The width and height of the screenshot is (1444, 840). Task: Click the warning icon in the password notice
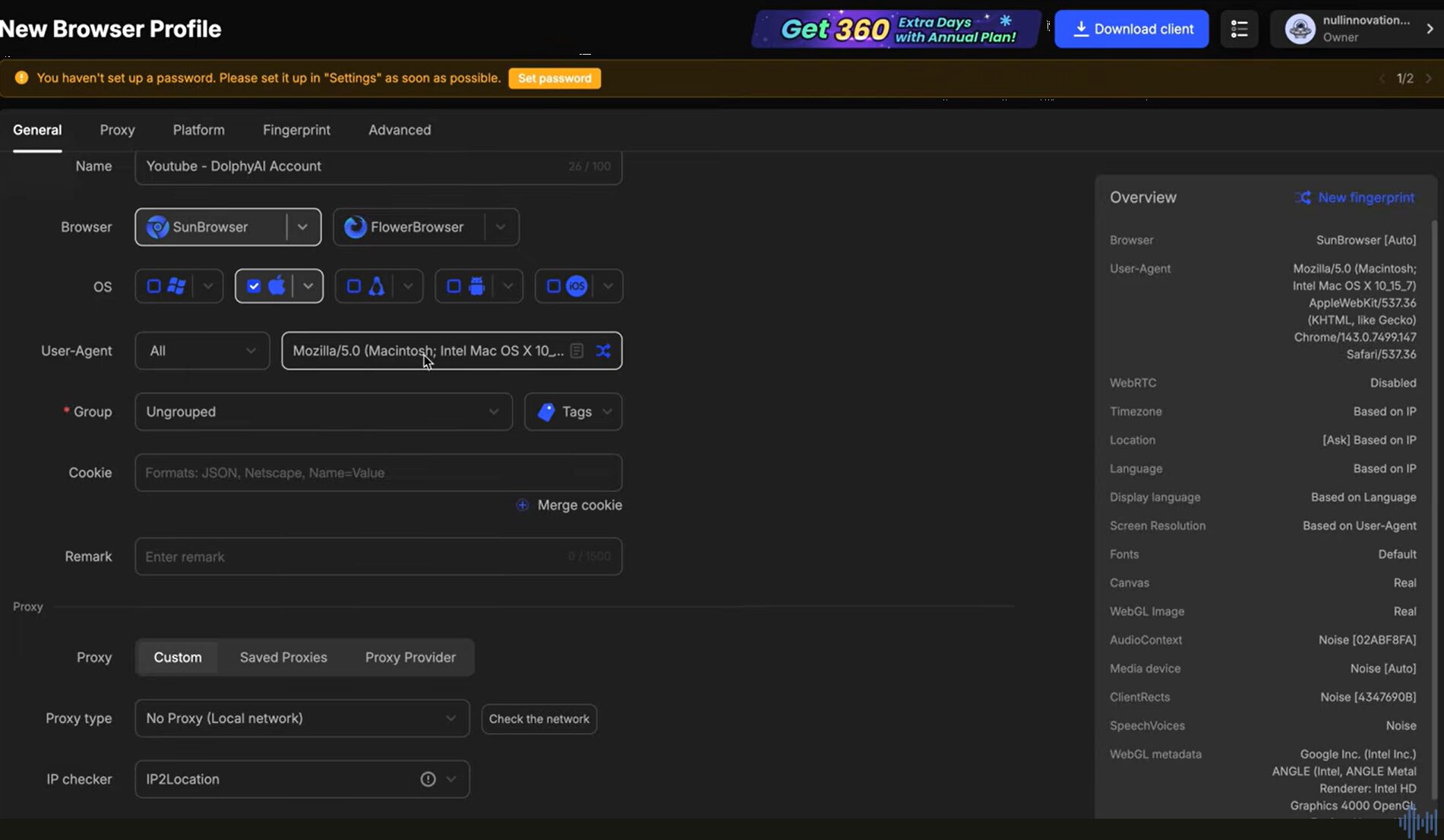tap(21, 77)
